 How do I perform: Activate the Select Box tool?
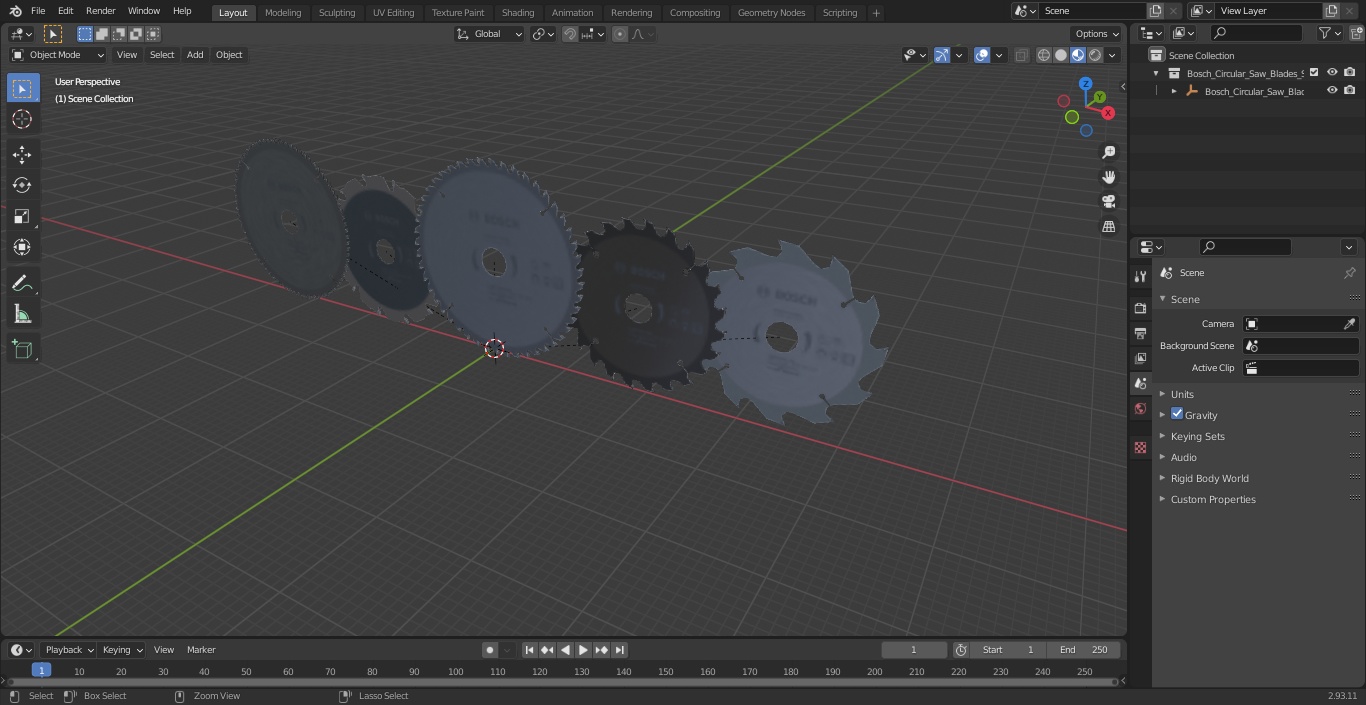tap(22, 88)
